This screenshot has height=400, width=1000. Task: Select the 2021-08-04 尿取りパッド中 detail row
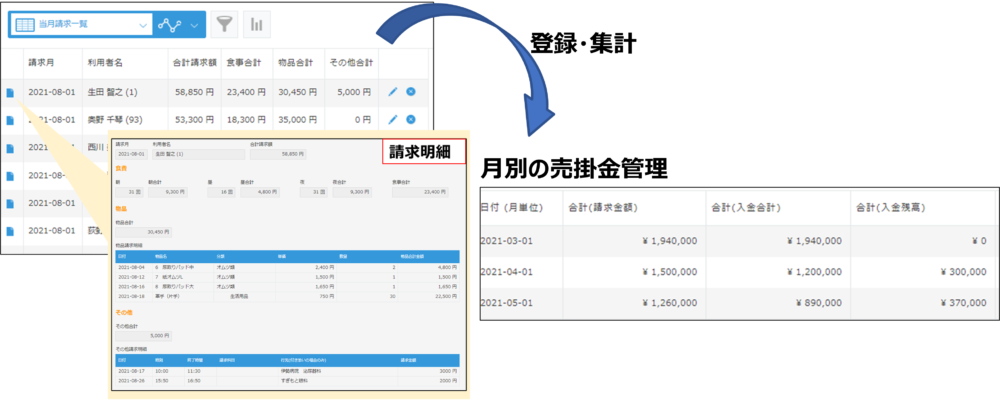pyautogui.click(x=288, y=269)
